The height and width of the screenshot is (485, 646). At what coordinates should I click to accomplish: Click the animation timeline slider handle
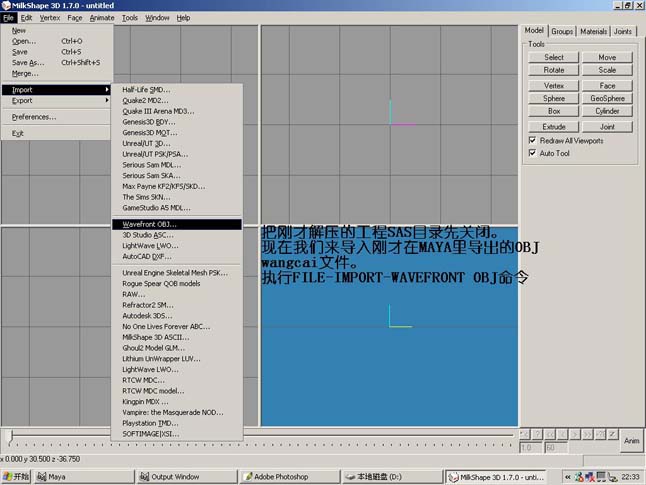pos(11,436)
